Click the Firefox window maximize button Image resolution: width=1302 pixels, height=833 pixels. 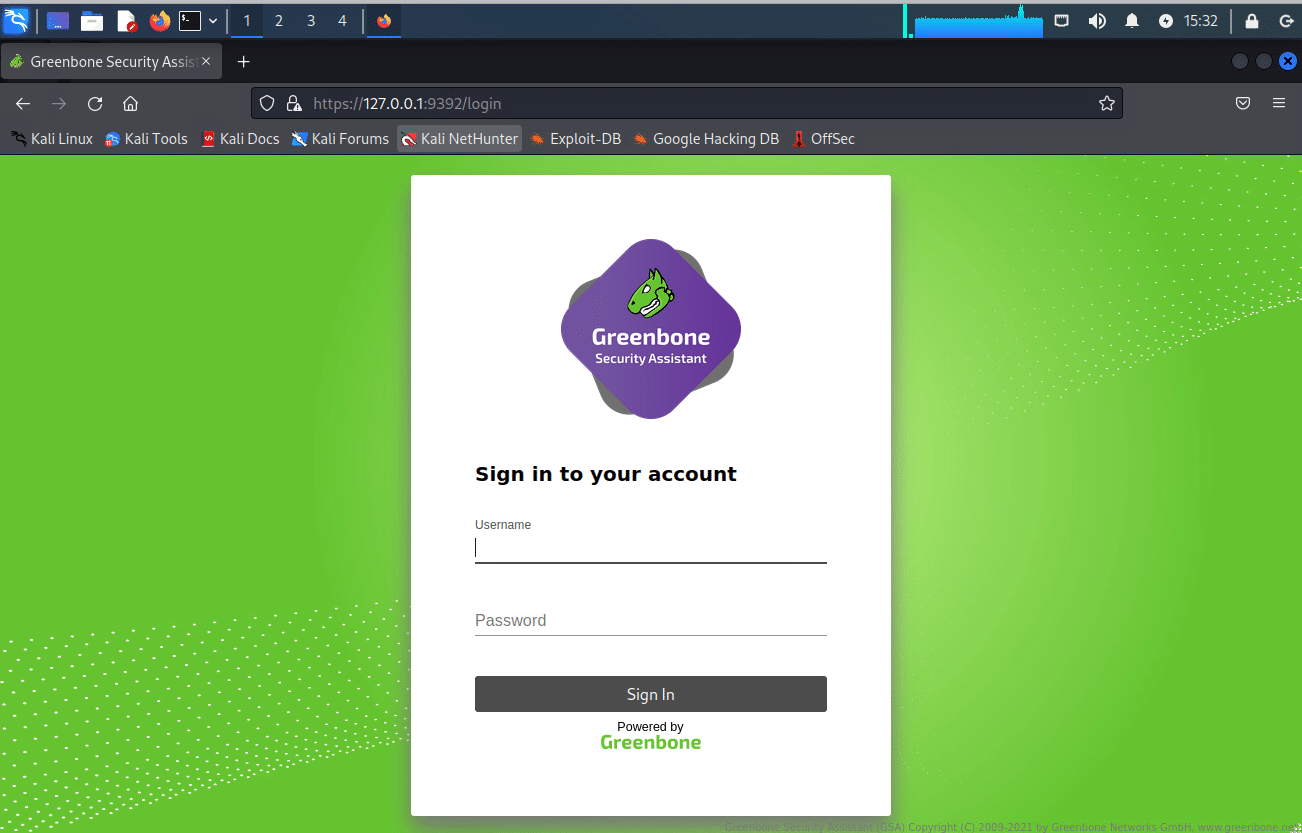[x=1264, y=61]
